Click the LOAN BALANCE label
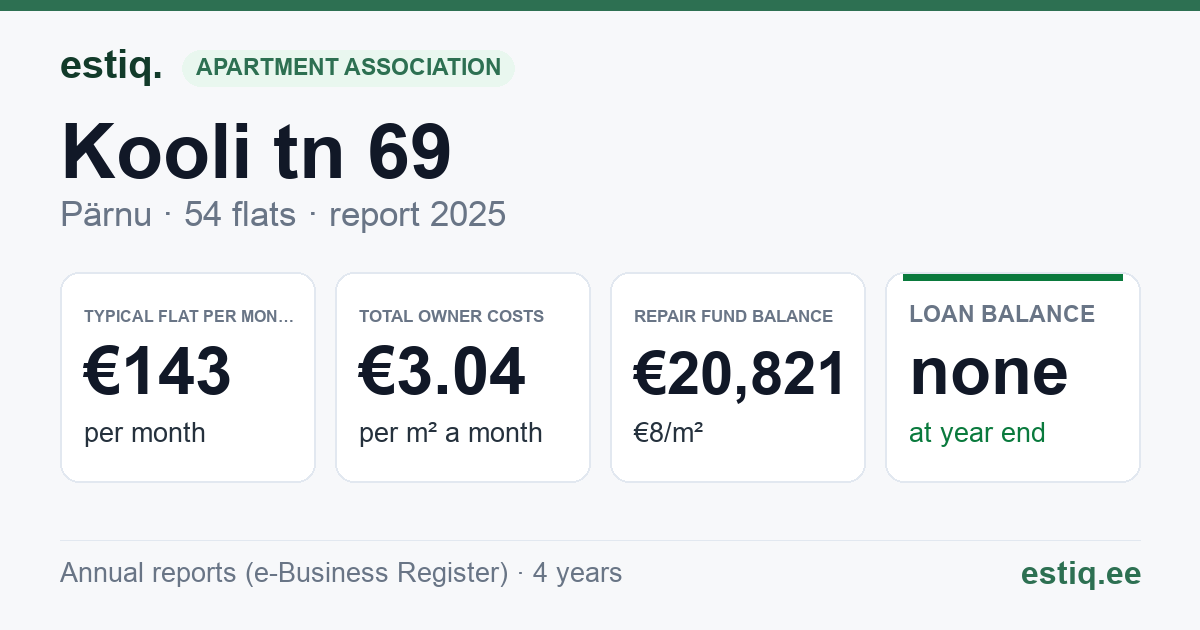Screen dimensions: 1200x630 1002,314
